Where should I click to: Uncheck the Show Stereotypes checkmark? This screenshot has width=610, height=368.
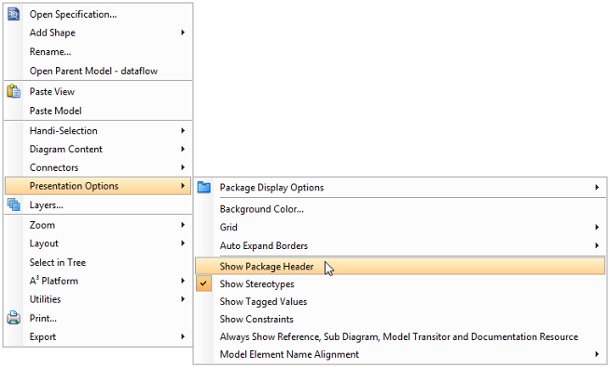tap(203, 284)
